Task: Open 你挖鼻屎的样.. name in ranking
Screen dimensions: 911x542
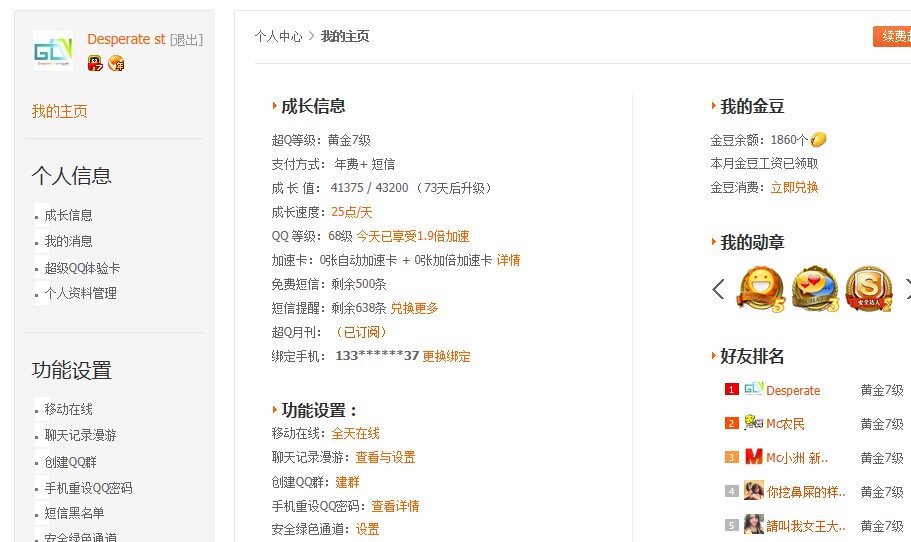Action: pos(806,492)
